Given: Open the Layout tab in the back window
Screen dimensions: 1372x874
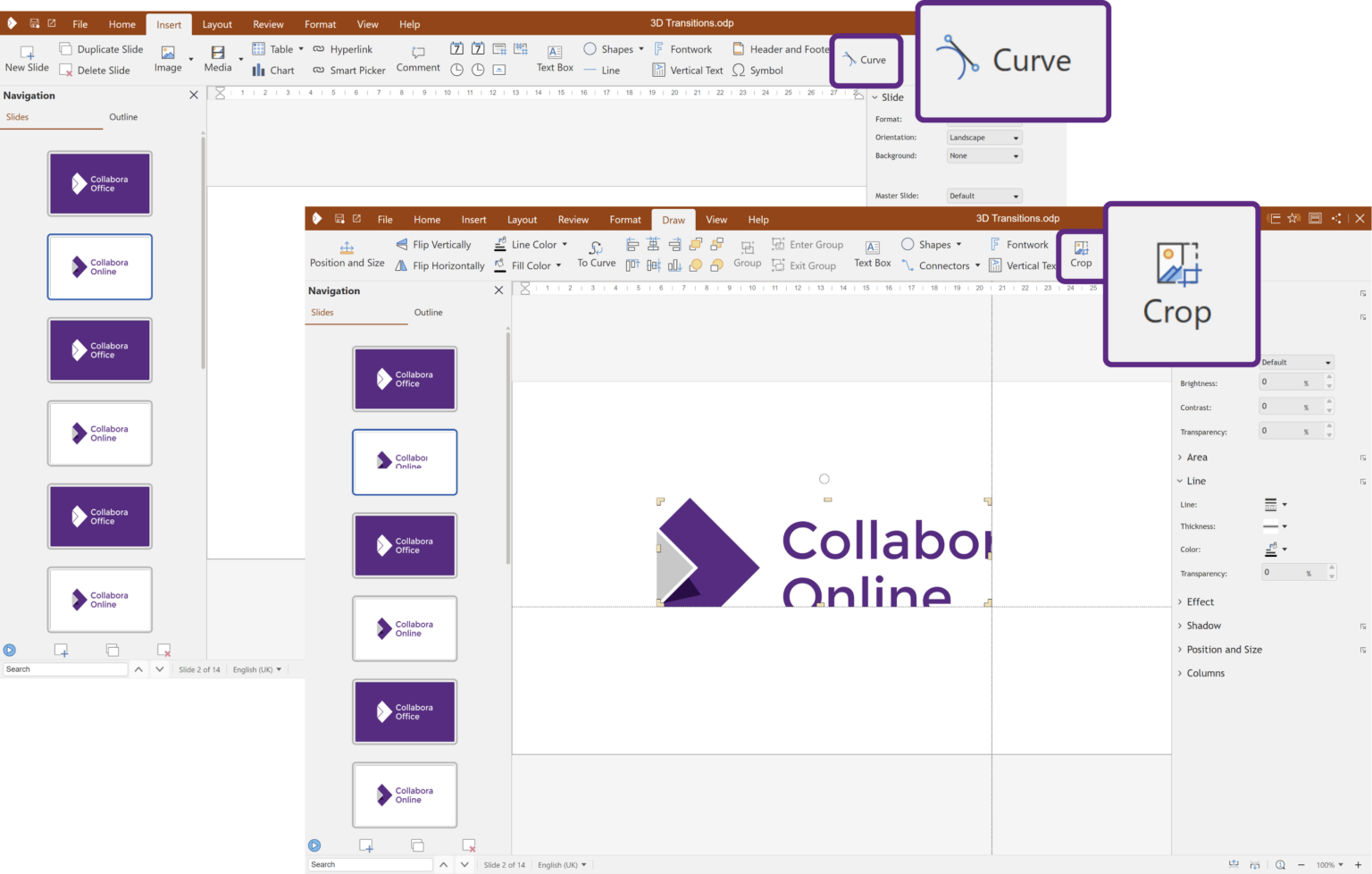Looking at the screenshot, I should [217, 24].
